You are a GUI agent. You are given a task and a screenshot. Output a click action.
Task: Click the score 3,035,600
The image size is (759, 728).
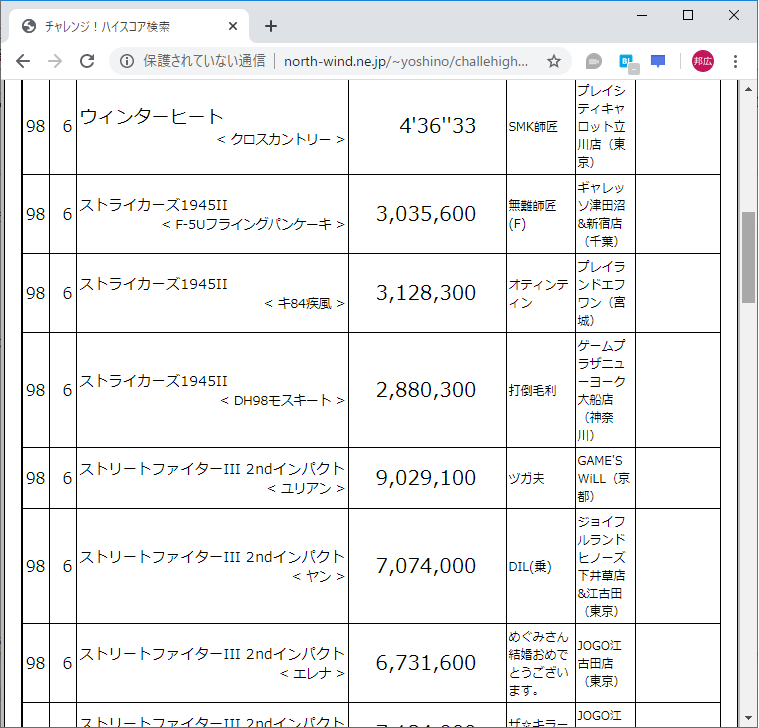[x=426, y=214]
